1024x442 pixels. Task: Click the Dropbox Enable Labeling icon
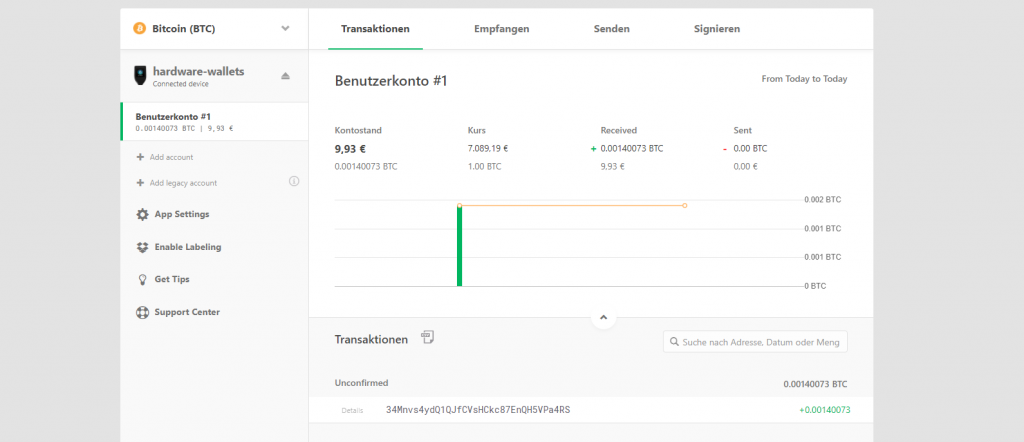pos(143,247)
